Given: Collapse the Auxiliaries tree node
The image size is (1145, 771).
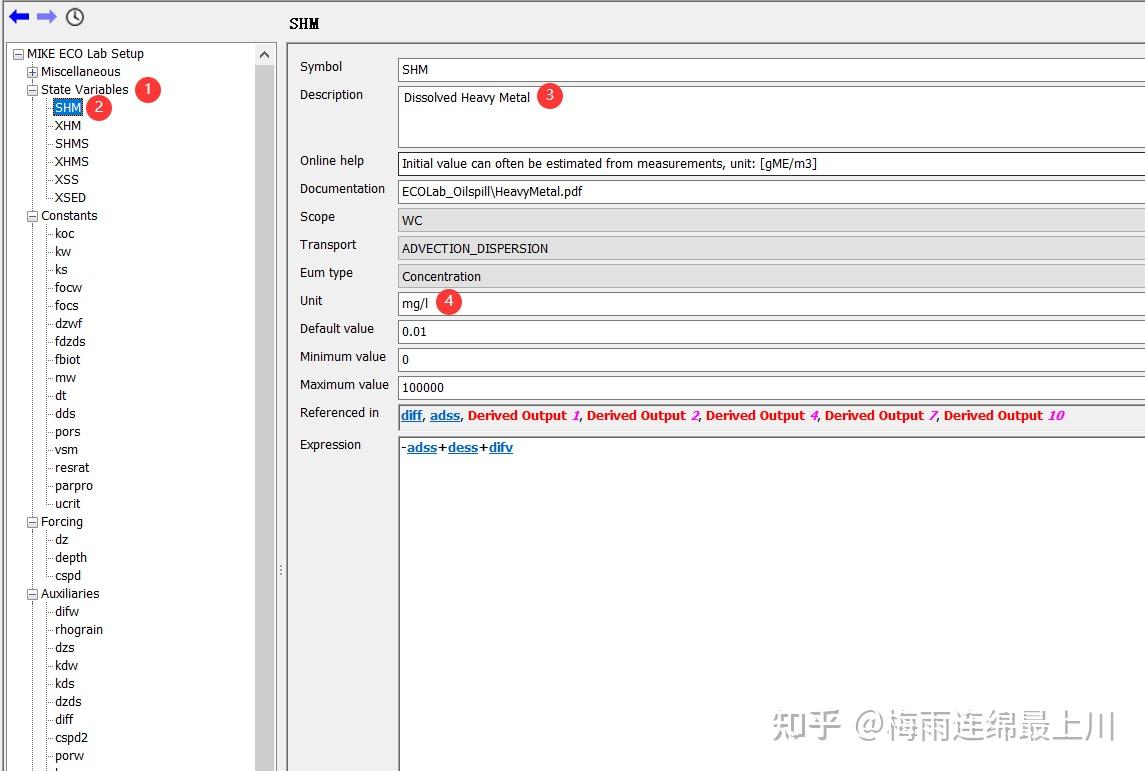Looking at the screenshot, I should [32, 595].
